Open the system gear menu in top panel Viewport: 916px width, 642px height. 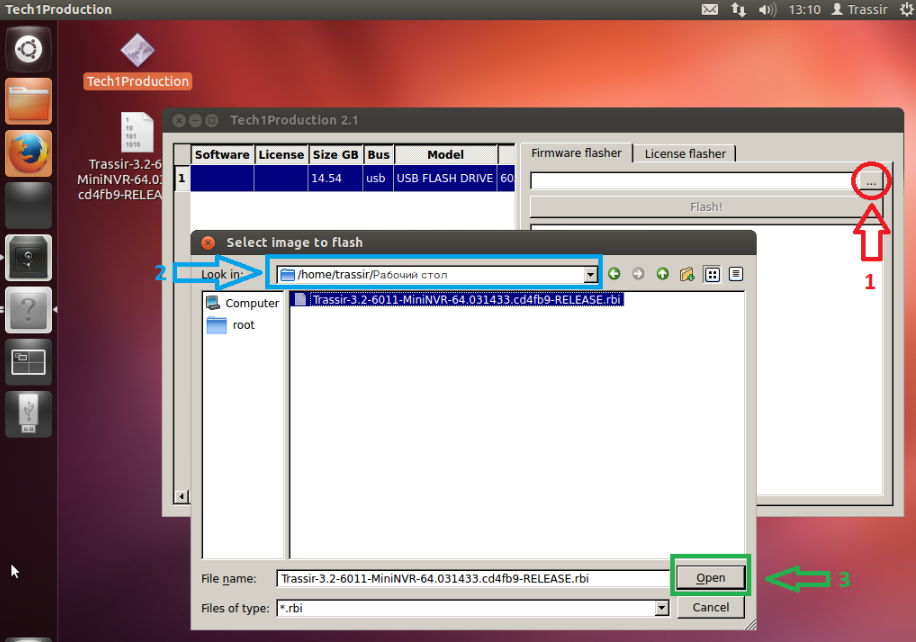point(907,9)
